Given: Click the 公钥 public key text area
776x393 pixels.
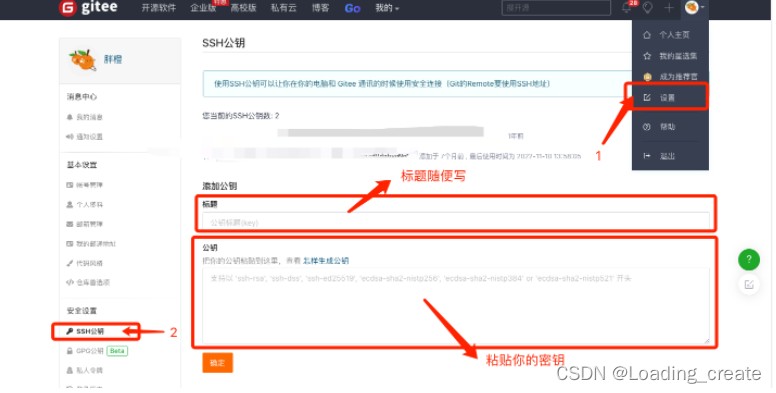Looking at the screenshot, I should click(x=455, y=305).
